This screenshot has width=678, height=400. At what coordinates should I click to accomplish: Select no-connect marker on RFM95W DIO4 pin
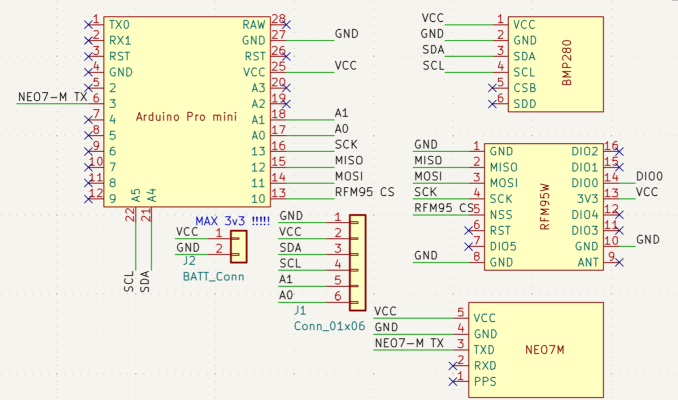619,214
